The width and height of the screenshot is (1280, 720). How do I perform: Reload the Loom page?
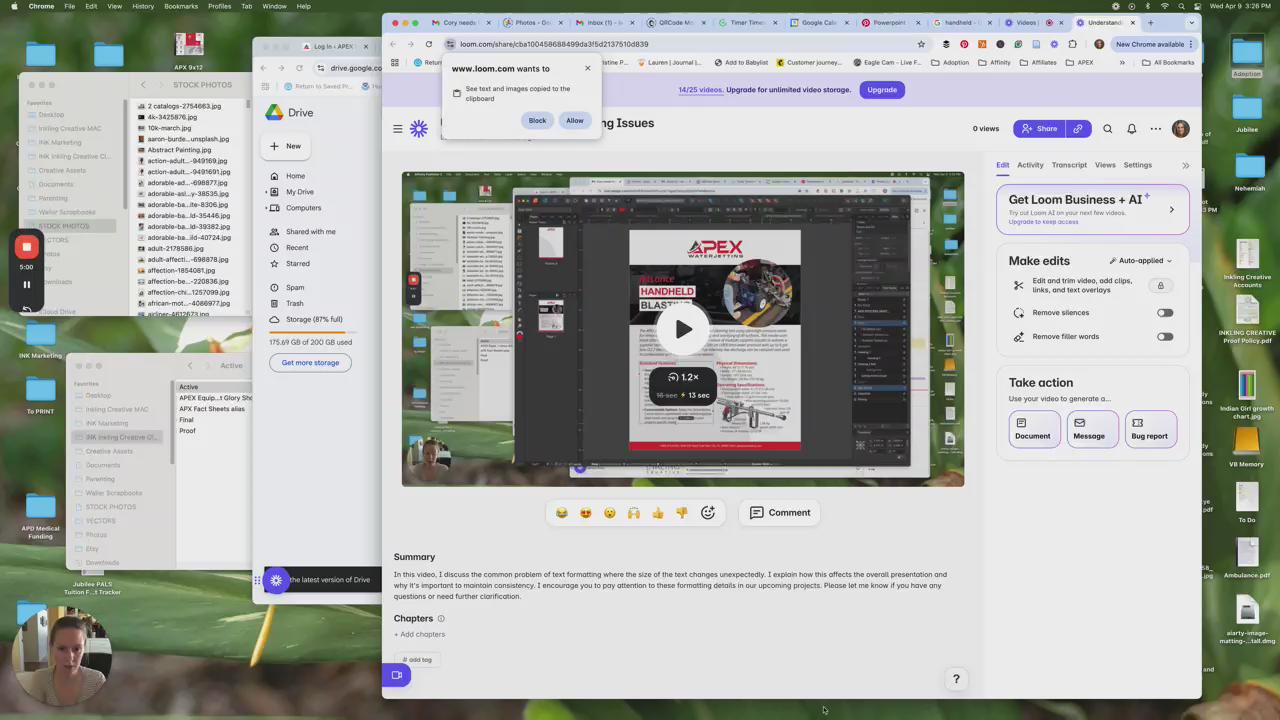(429, 44)
